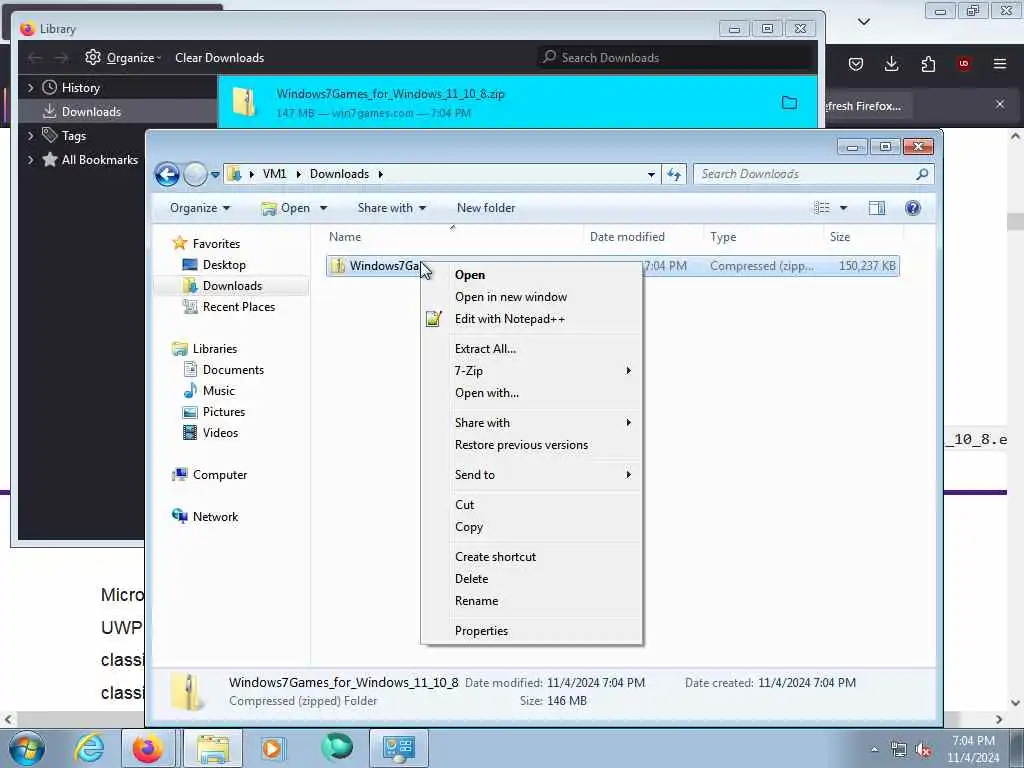This screenshot has height=768, width=1024.
Task: Click the Explorer back navigation arrow
Action: (x=167, y=174)
